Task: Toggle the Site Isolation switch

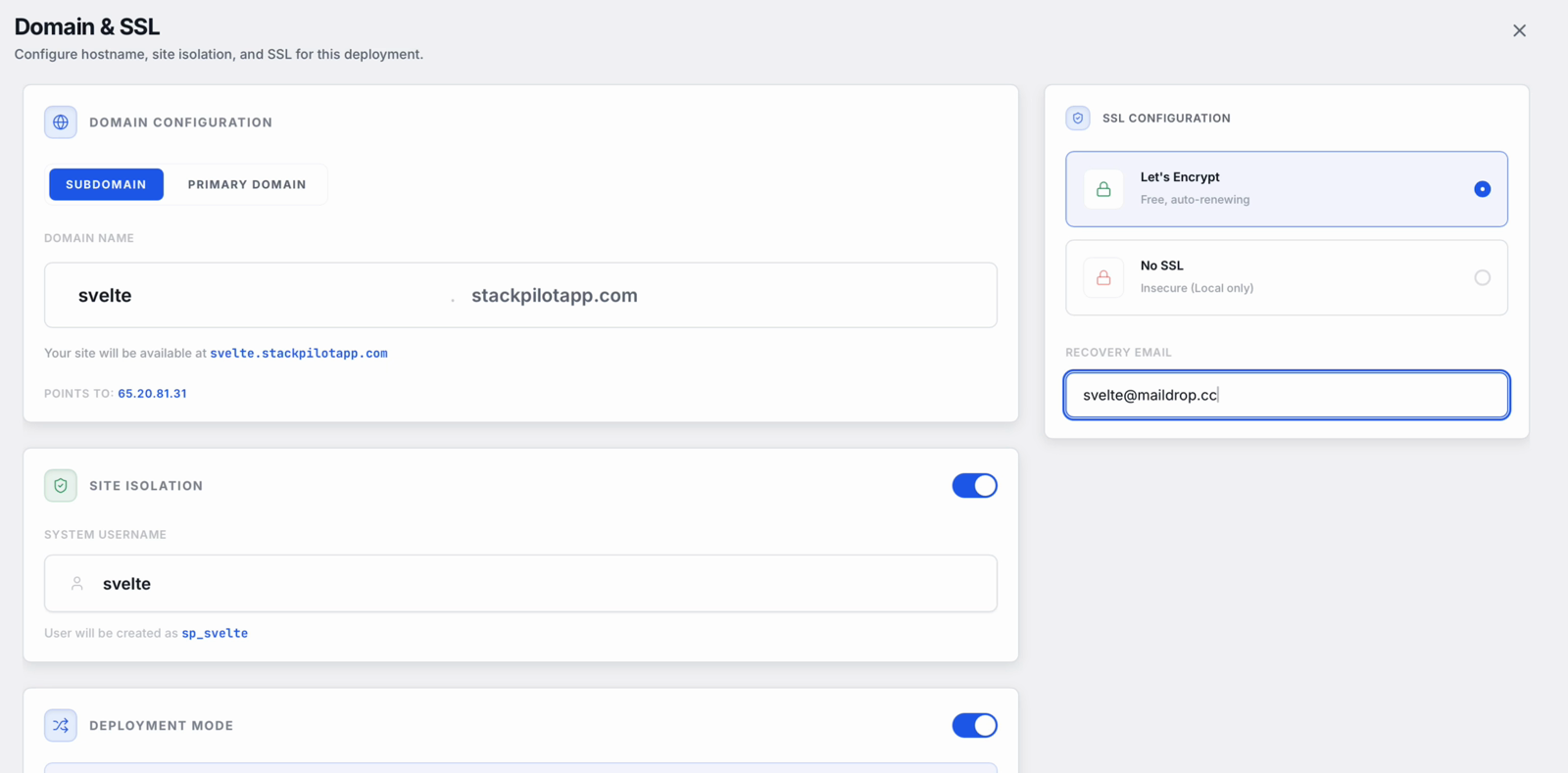Action: [974, 486]
